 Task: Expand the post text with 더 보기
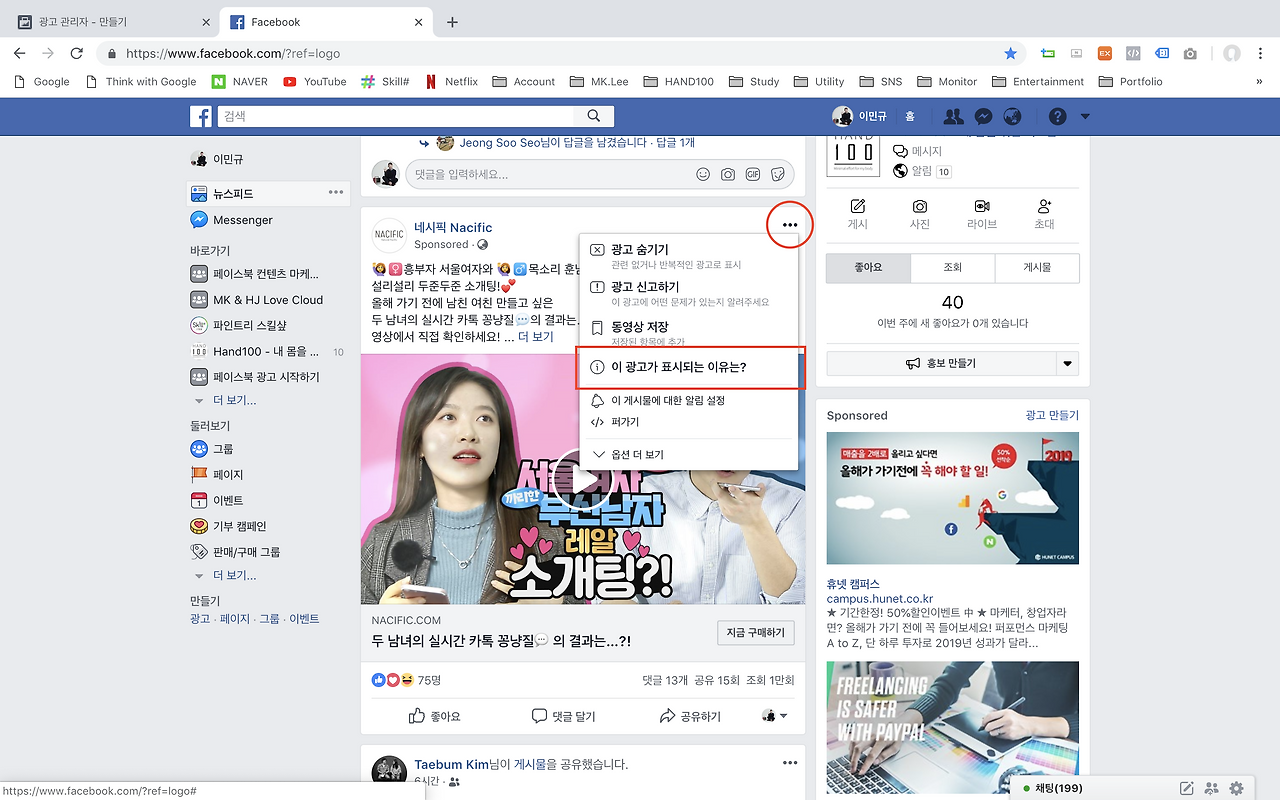[x=536, y=337]
